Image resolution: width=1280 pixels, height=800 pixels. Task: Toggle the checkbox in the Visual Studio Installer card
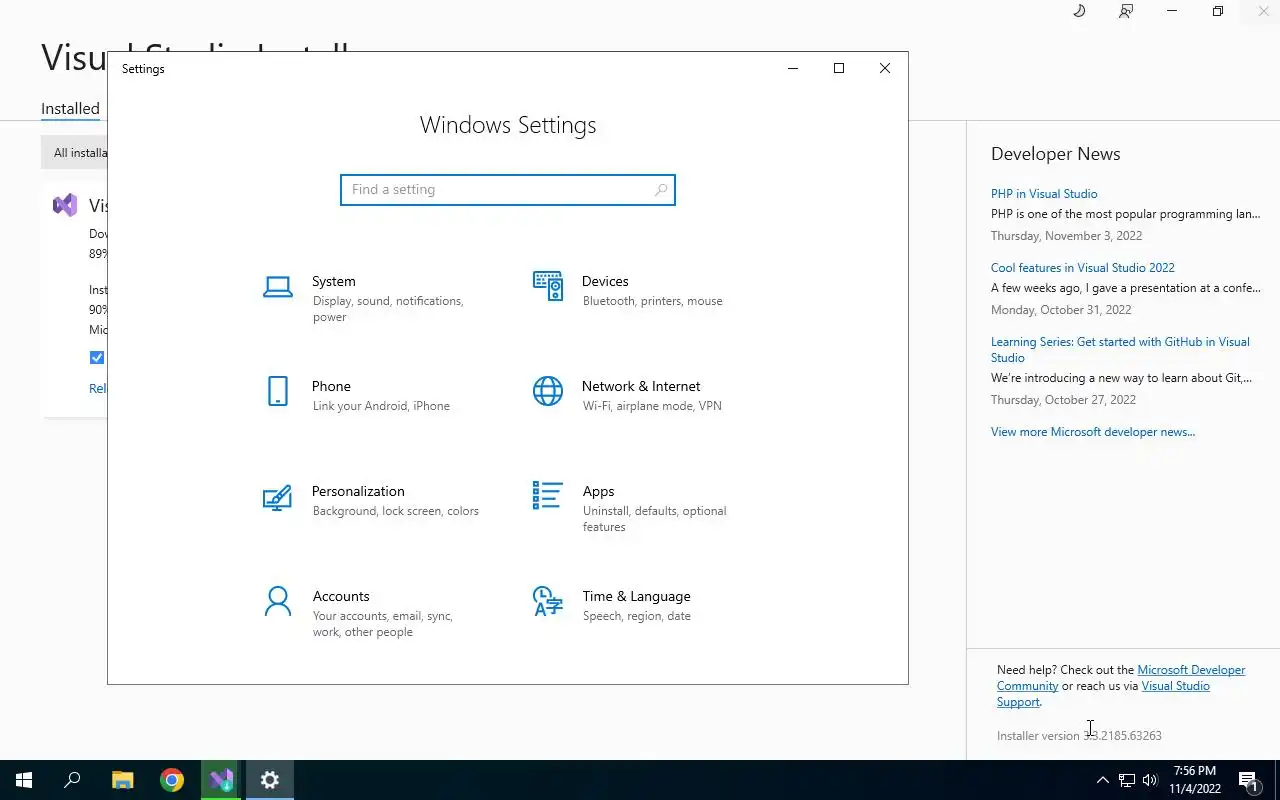[97, 357]
